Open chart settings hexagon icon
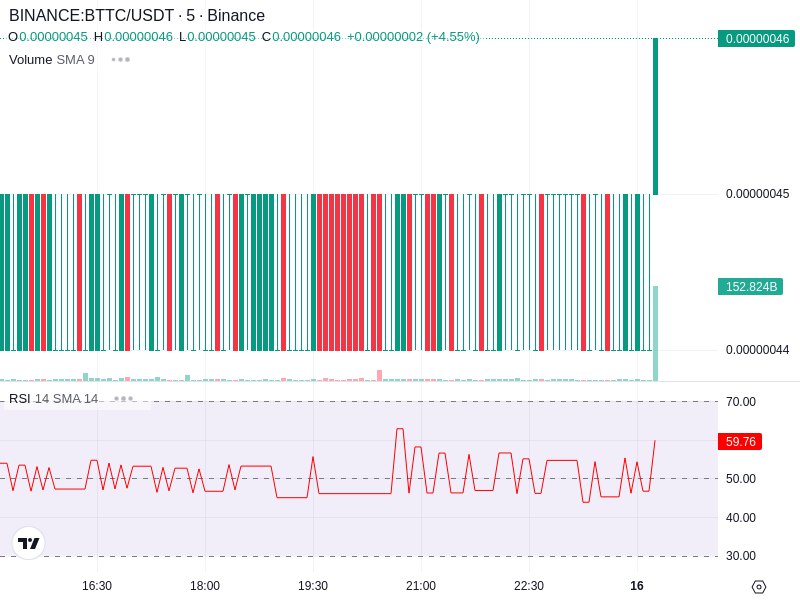The height and width of the screenshot is (600, 800). pyautogui.click(x=758, y=587)
